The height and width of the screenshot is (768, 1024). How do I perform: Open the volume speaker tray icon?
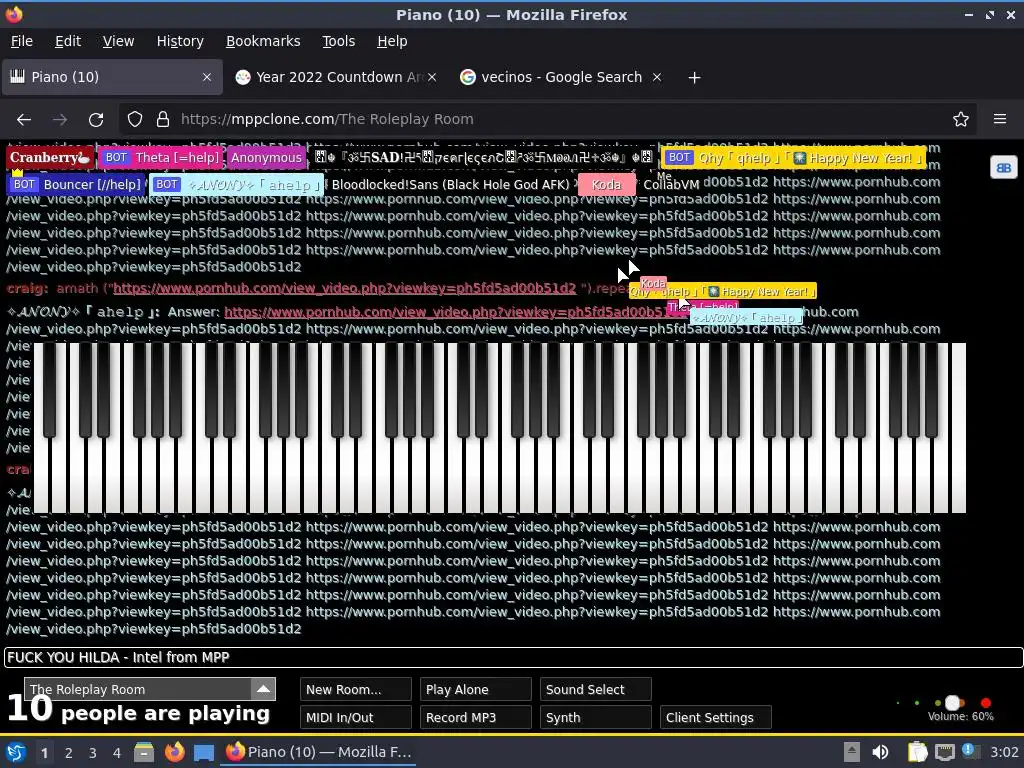point(880,752)
